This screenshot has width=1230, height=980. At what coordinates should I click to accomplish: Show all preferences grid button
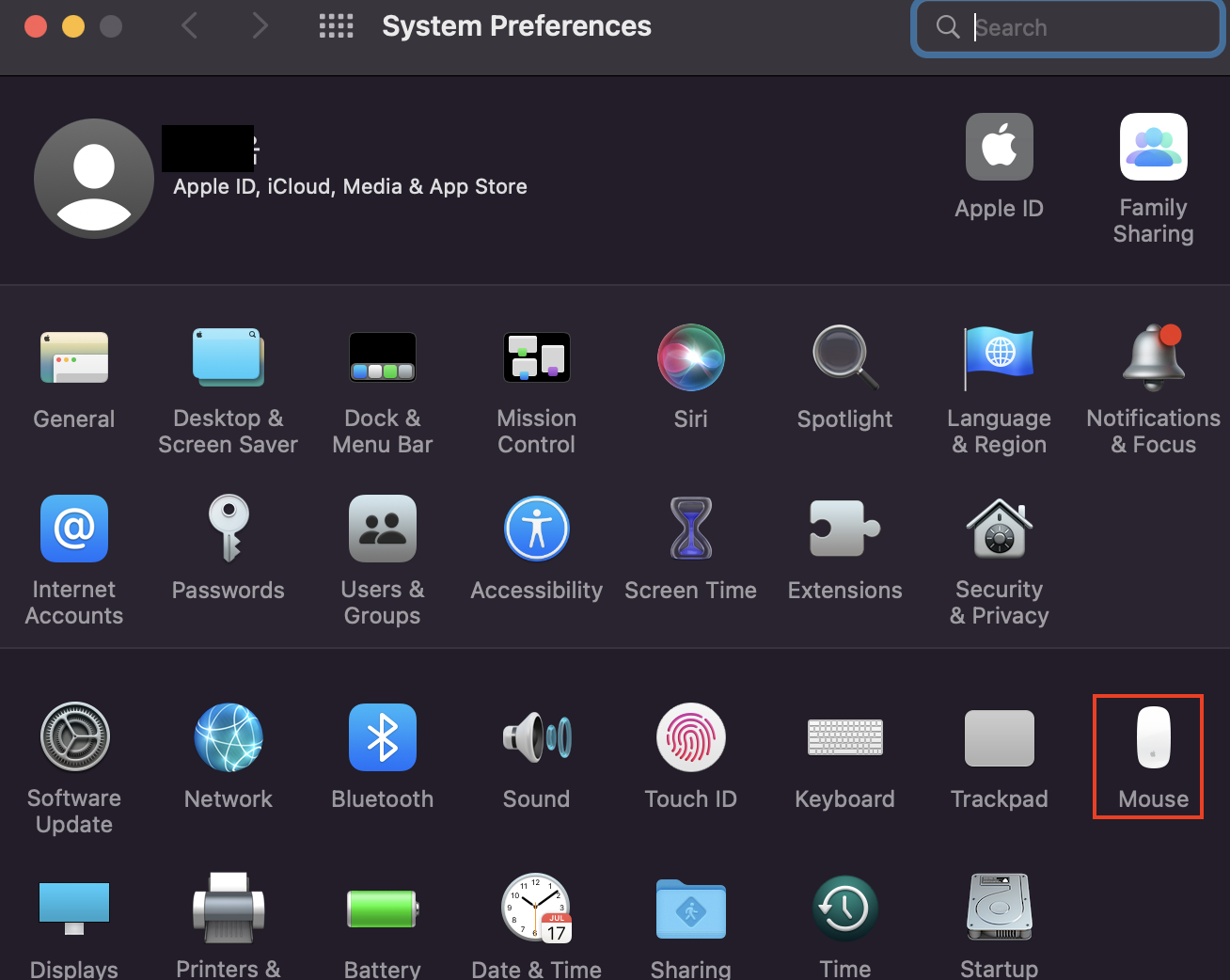click(x=336, y=26)
